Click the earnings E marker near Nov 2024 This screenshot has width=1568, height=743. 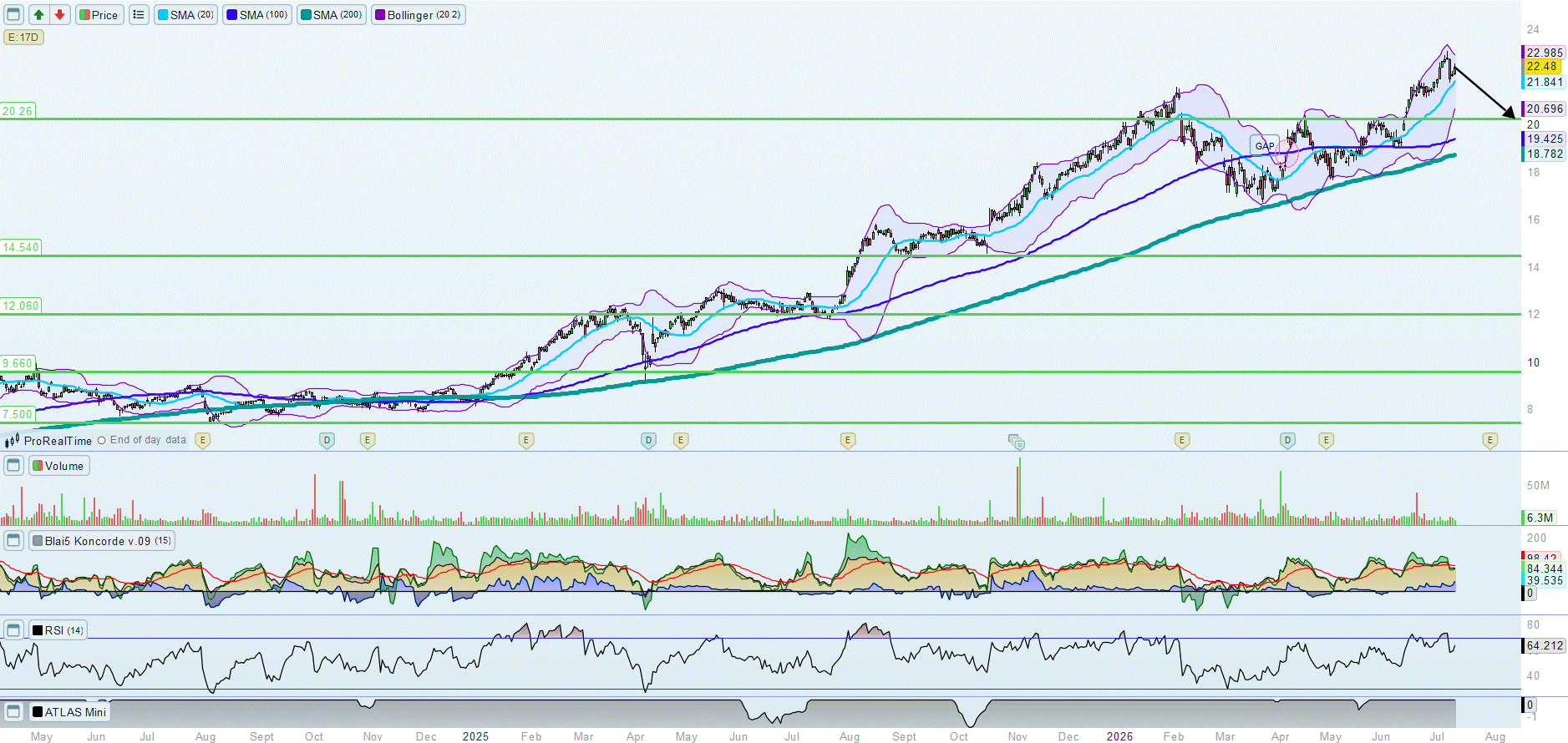(x=367, y=440)
